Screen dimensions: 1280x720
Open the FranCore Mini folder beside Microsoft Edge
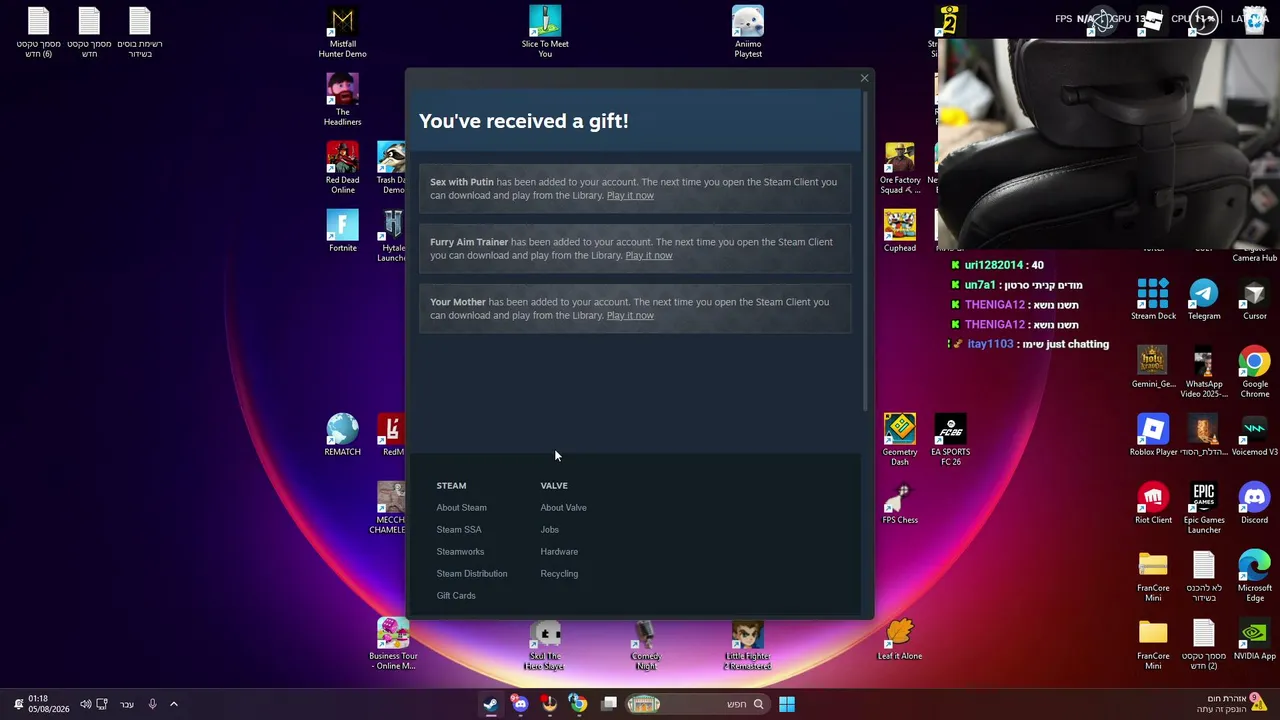(x=1153, y=576)
